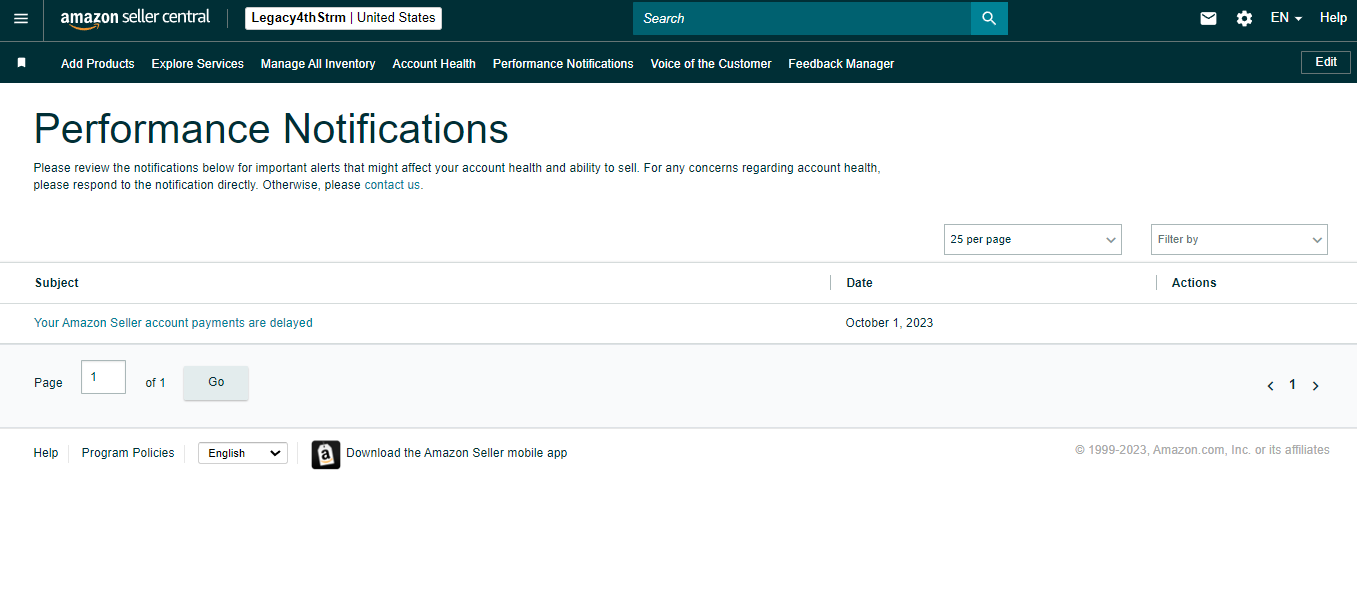Click current page number 1 in pagination
Viewport: 1357px width, 599px height.
tap(1292, 385)
